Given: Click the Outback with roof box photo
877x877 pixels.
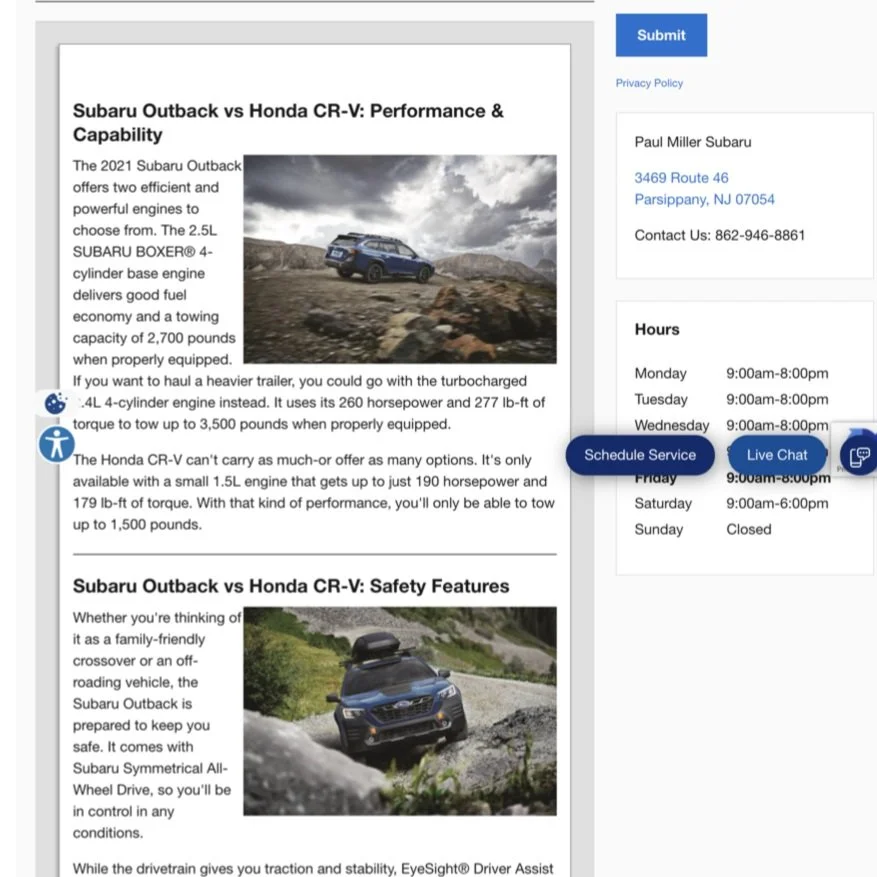Looking at the screenshot, I should 400,711.
